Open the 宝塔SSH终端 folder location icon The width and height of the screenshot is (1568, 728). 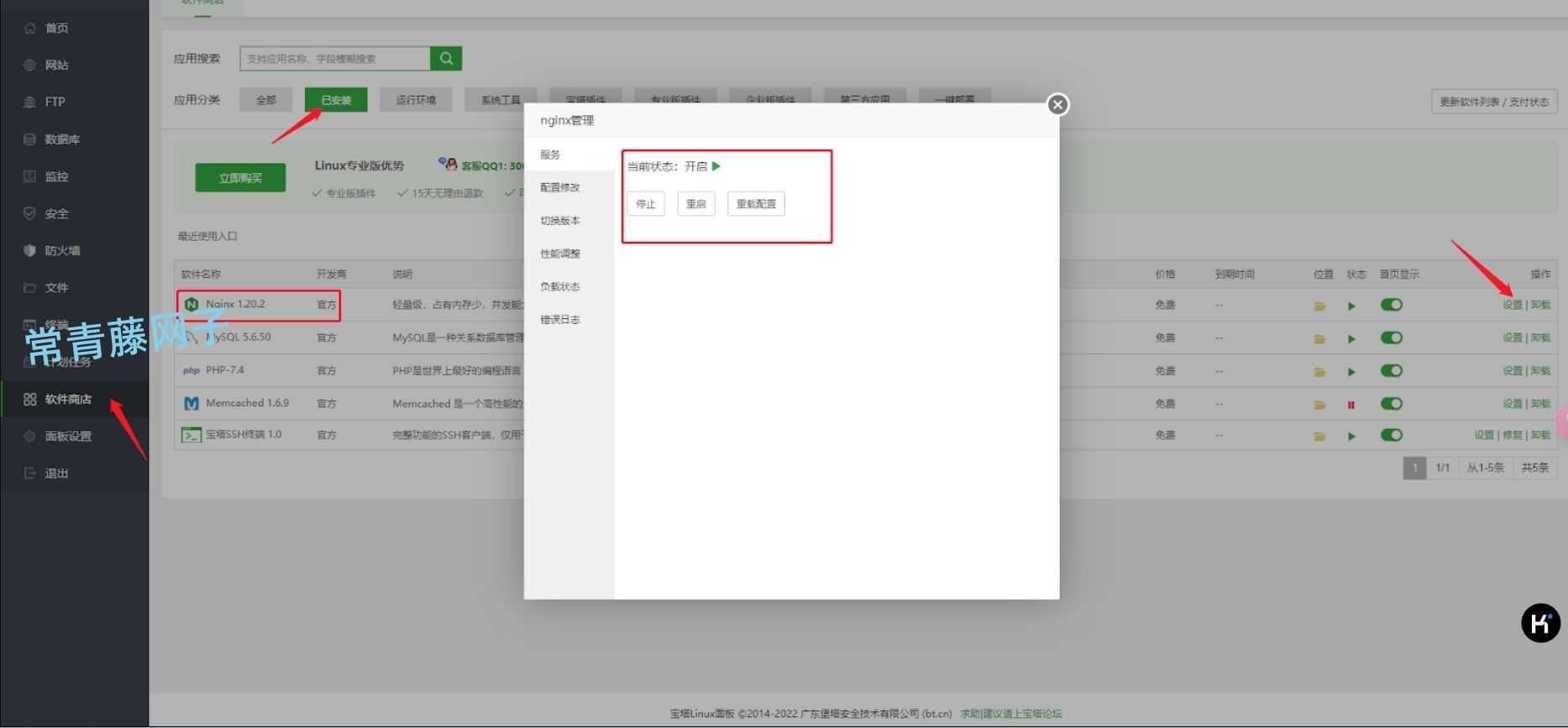[x=1319, y=436]
